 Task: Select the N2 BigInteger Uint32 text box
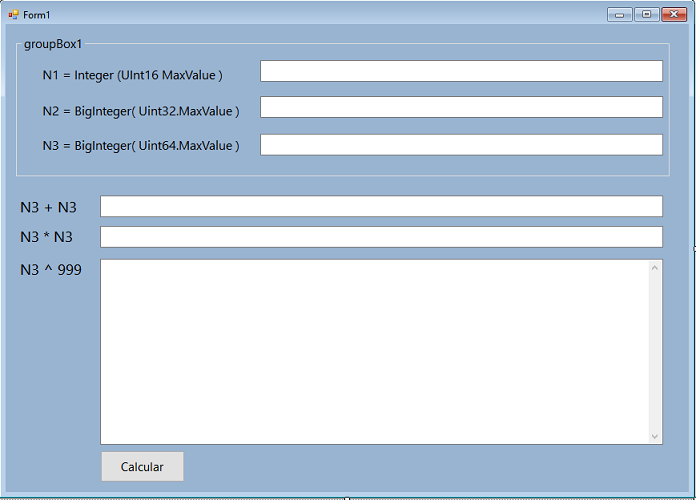[461, 107]
